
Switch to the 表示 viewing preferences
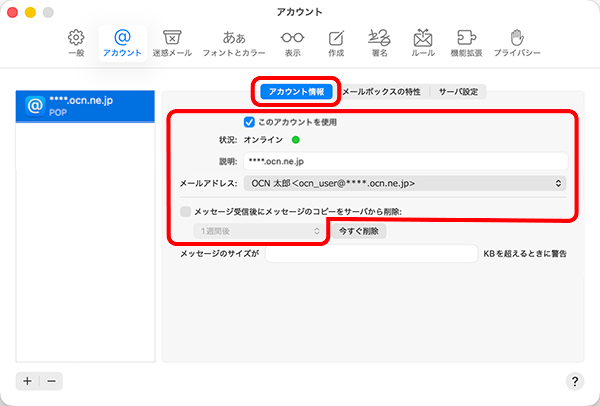click(292, 42)
